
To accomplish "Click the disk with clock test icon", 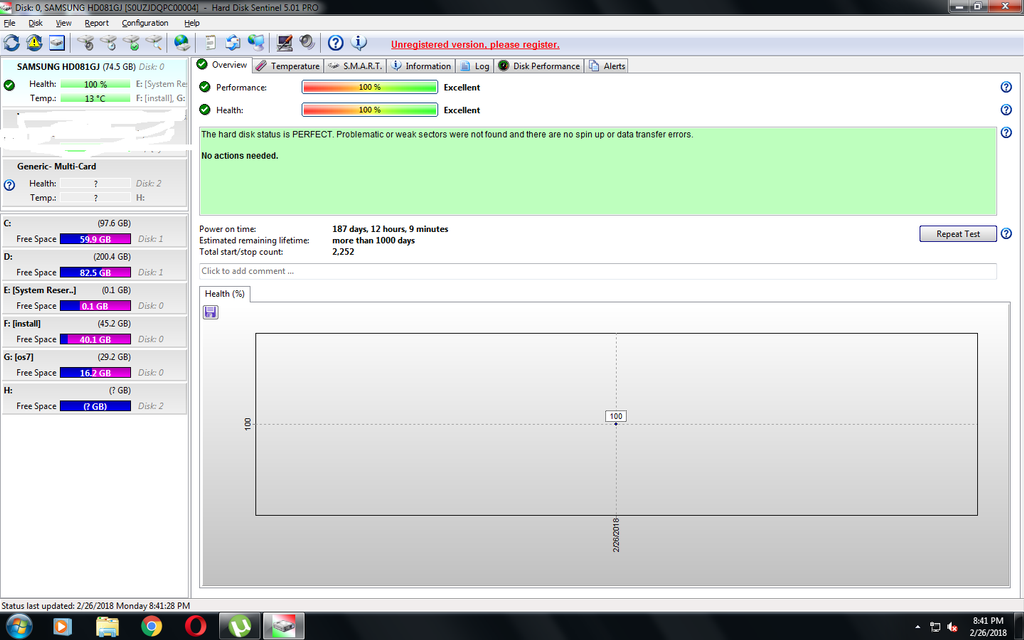I will point(108,43).
